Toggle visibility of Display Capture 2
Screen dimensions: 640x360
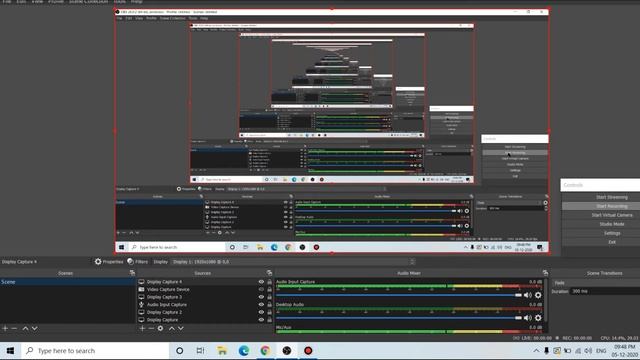pyautogui.click(x=261, y=312)
